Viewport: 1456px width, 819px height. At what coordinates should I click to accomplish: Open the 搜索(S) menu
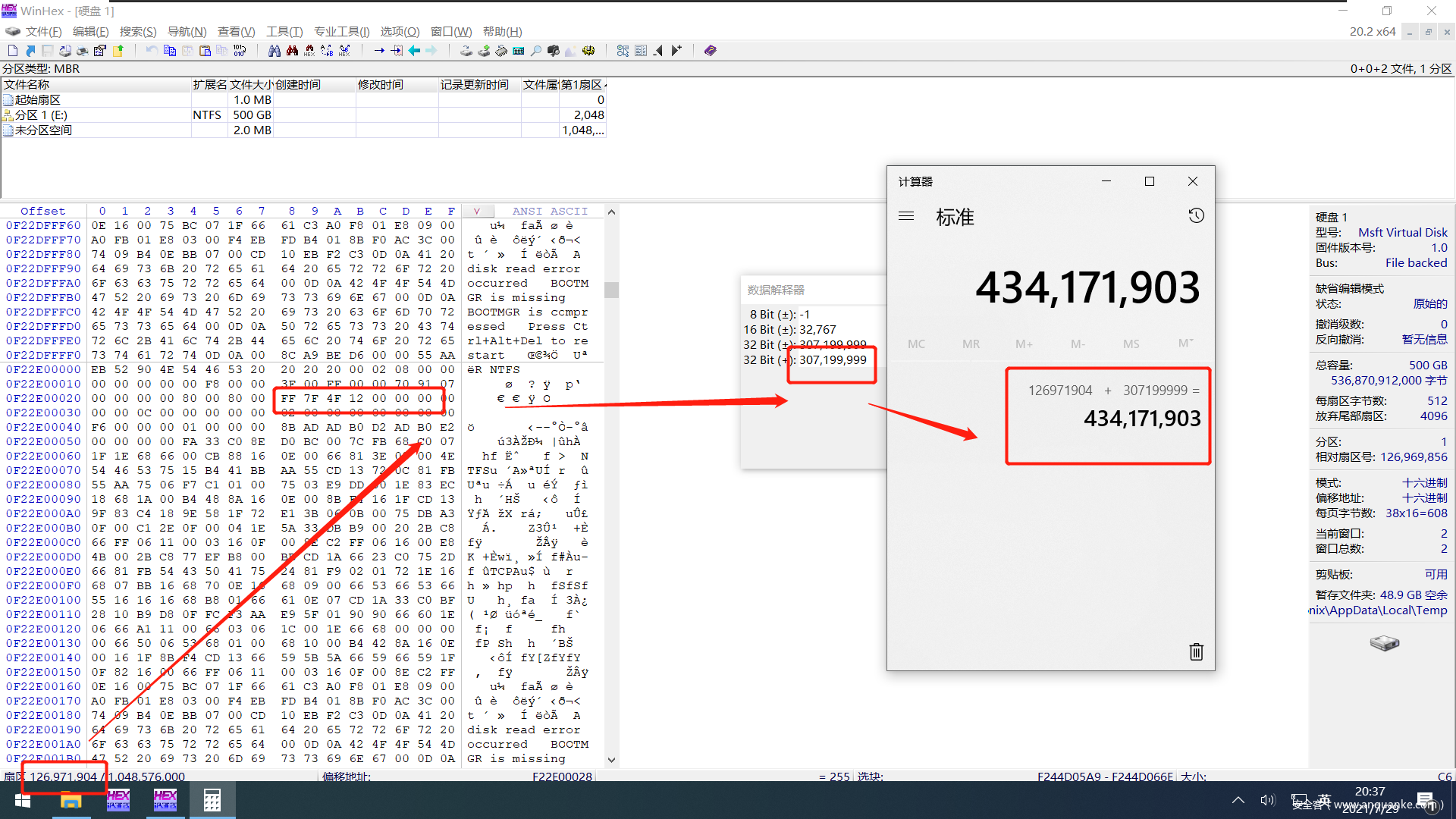(x=137, y=32)
